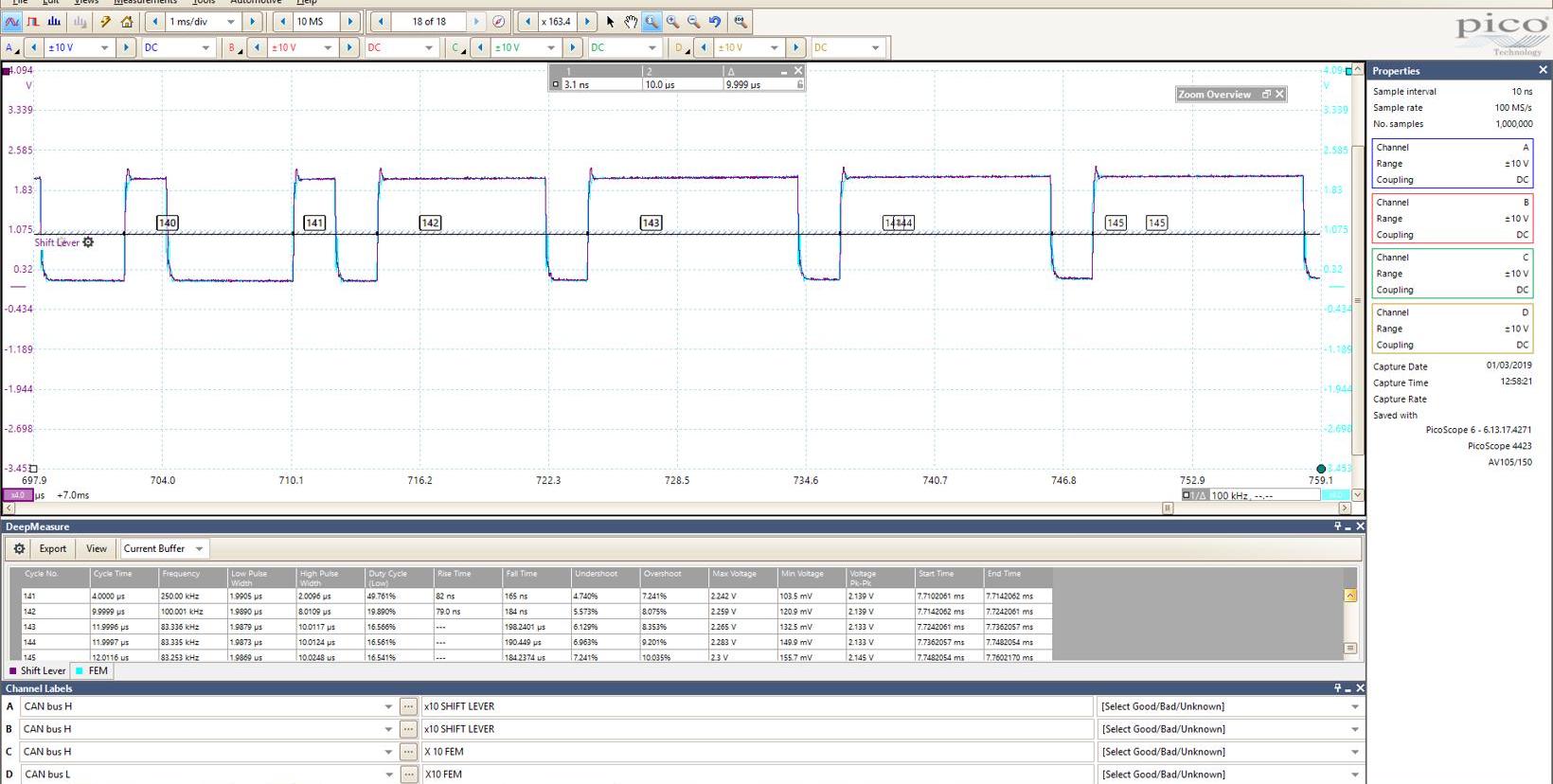Click the Frequency column header
Screen dimensions: 1553x784
pos(193,577)
